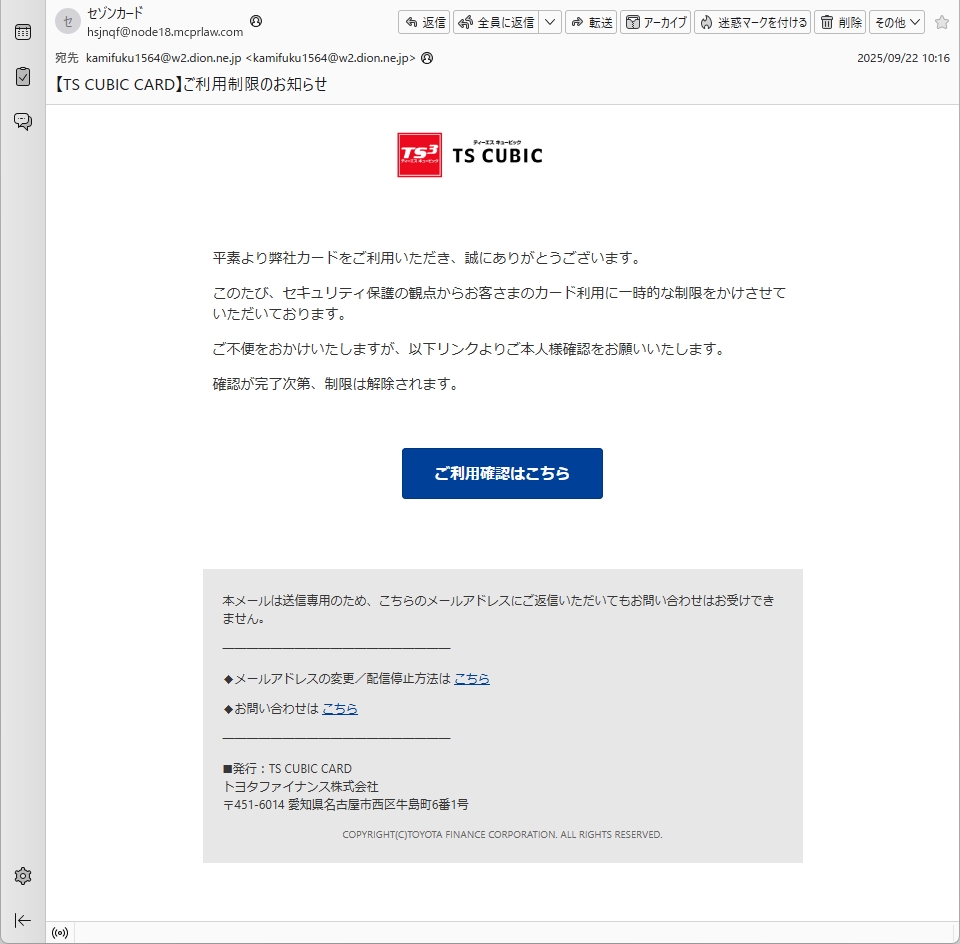This screenshot has height=944, width=960.
Task: Click the status icon beside sender name セゾンカード
Action: coord(256,21)
